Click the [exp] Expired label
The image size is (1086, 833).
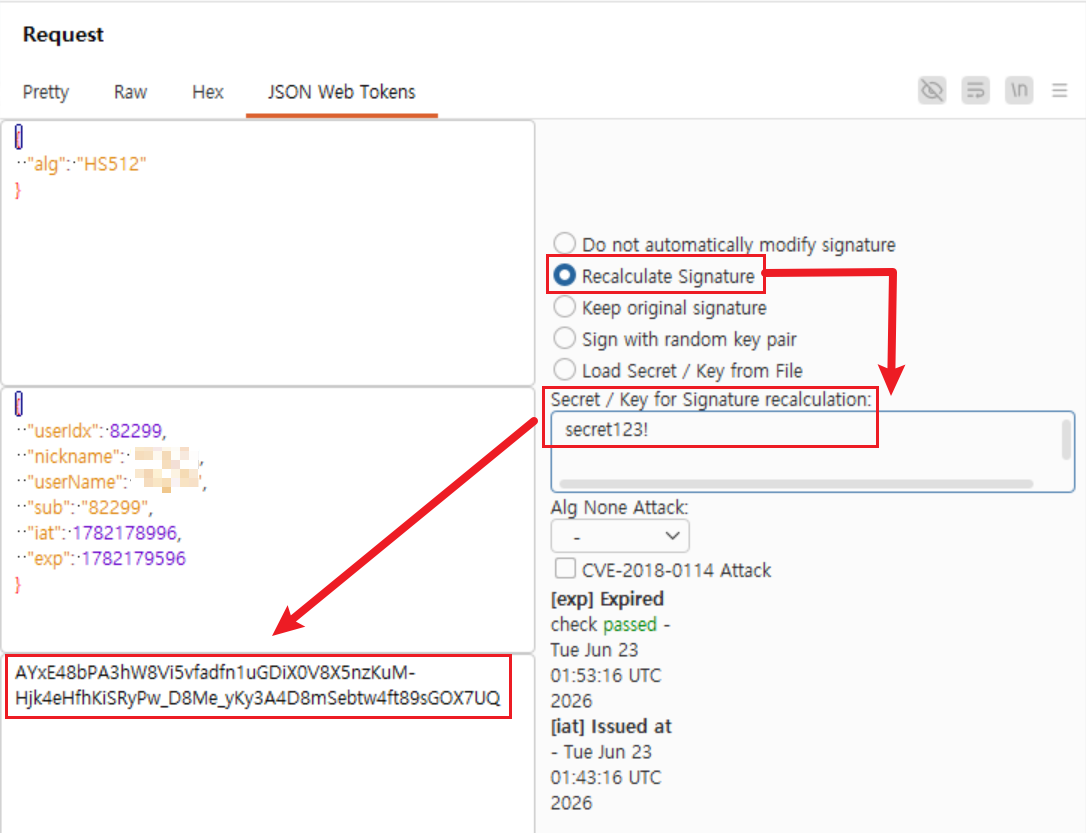click(607, 599)
